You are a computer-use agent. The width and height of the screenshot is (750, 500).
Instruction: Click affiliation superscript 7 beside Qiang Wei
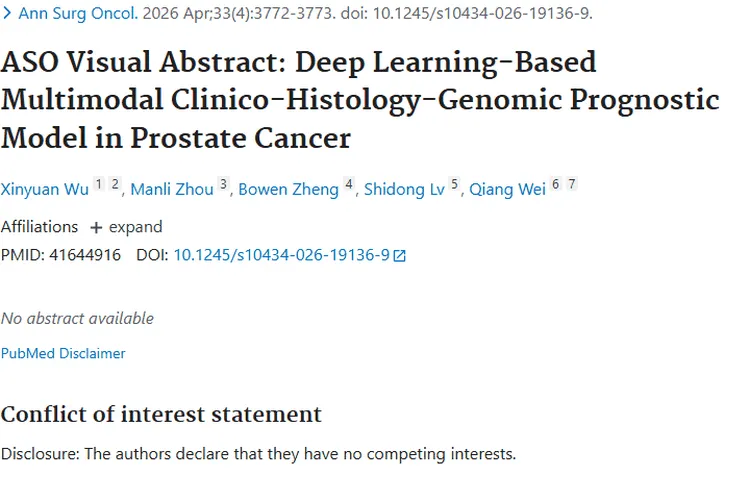[x=572, y=184]
